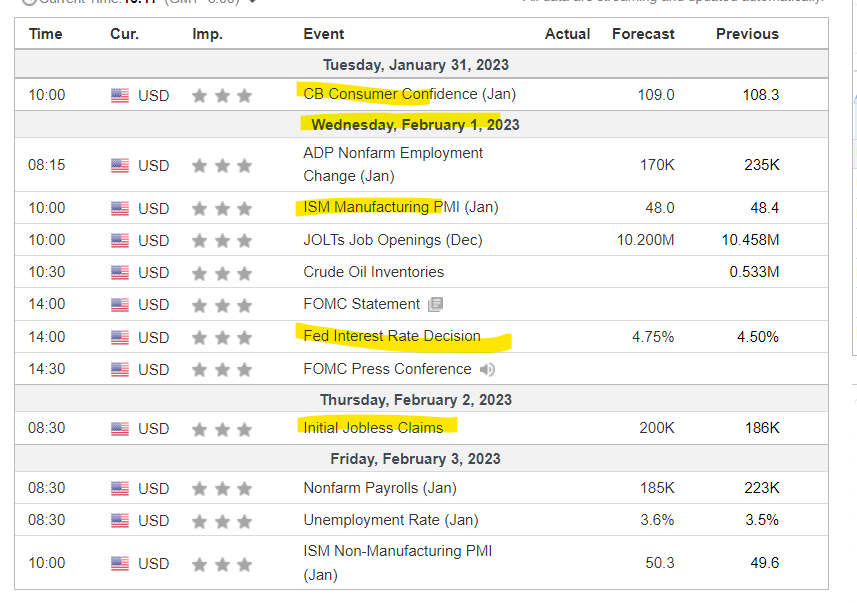Click the importance stars for Unemployment Rate

point(222,521)
